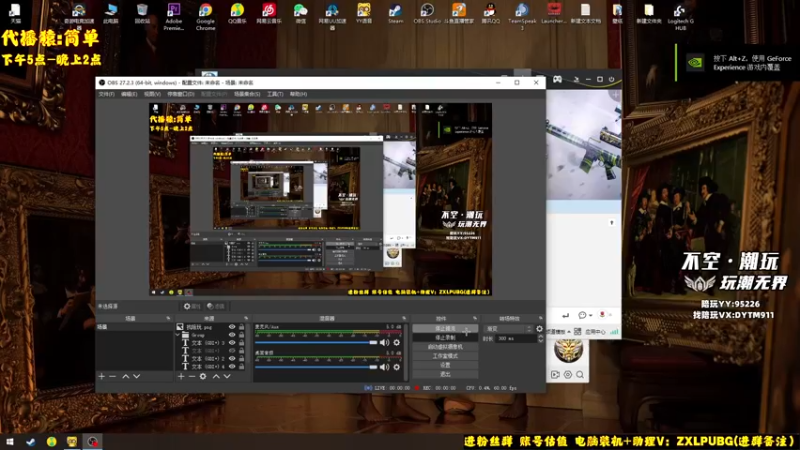
Task: Remove selected source with minus
Action: pyautogui.click(x=192, y=376)
